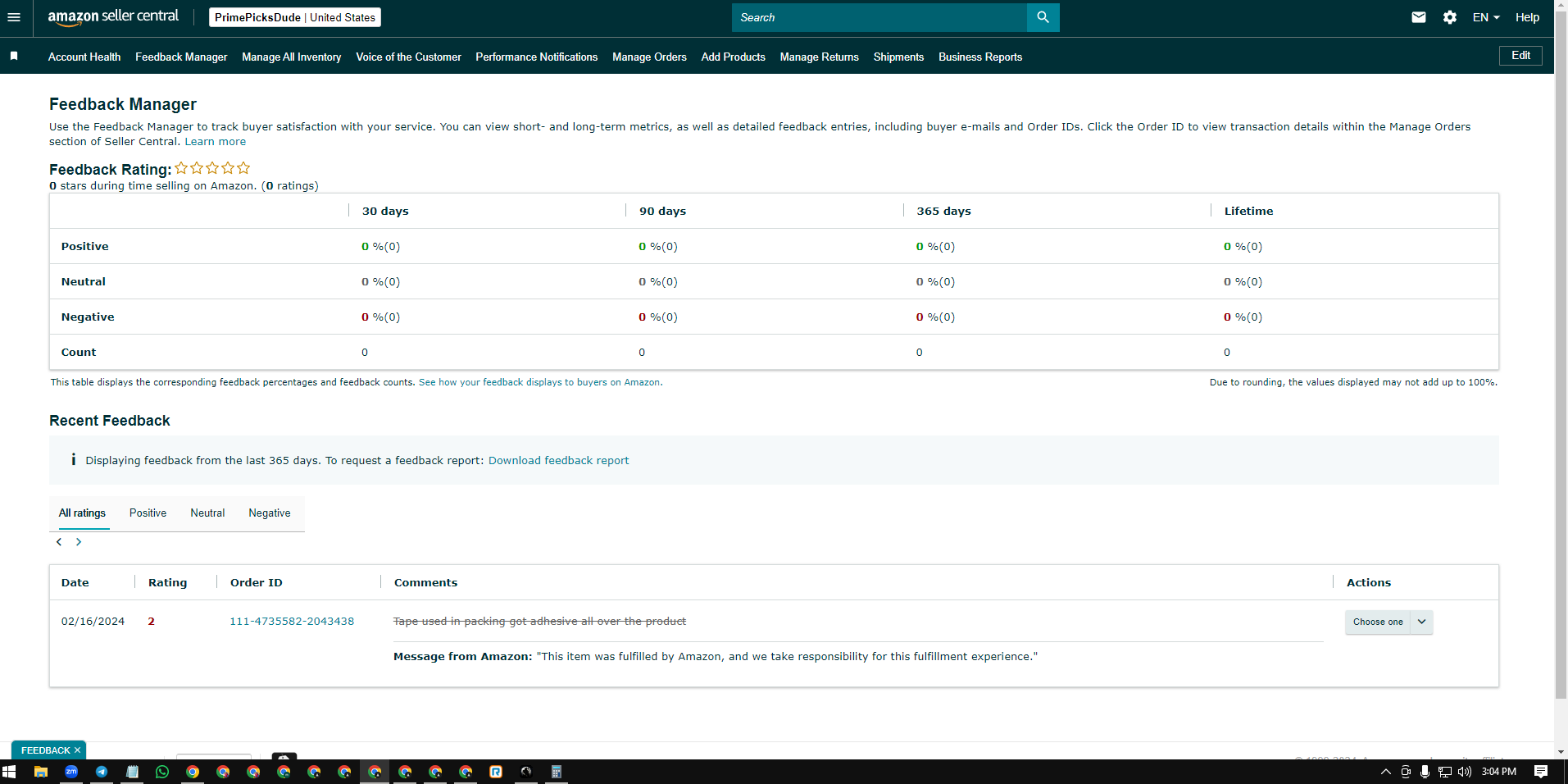
Task: Click the magnifier search button
Action: 1043,17
